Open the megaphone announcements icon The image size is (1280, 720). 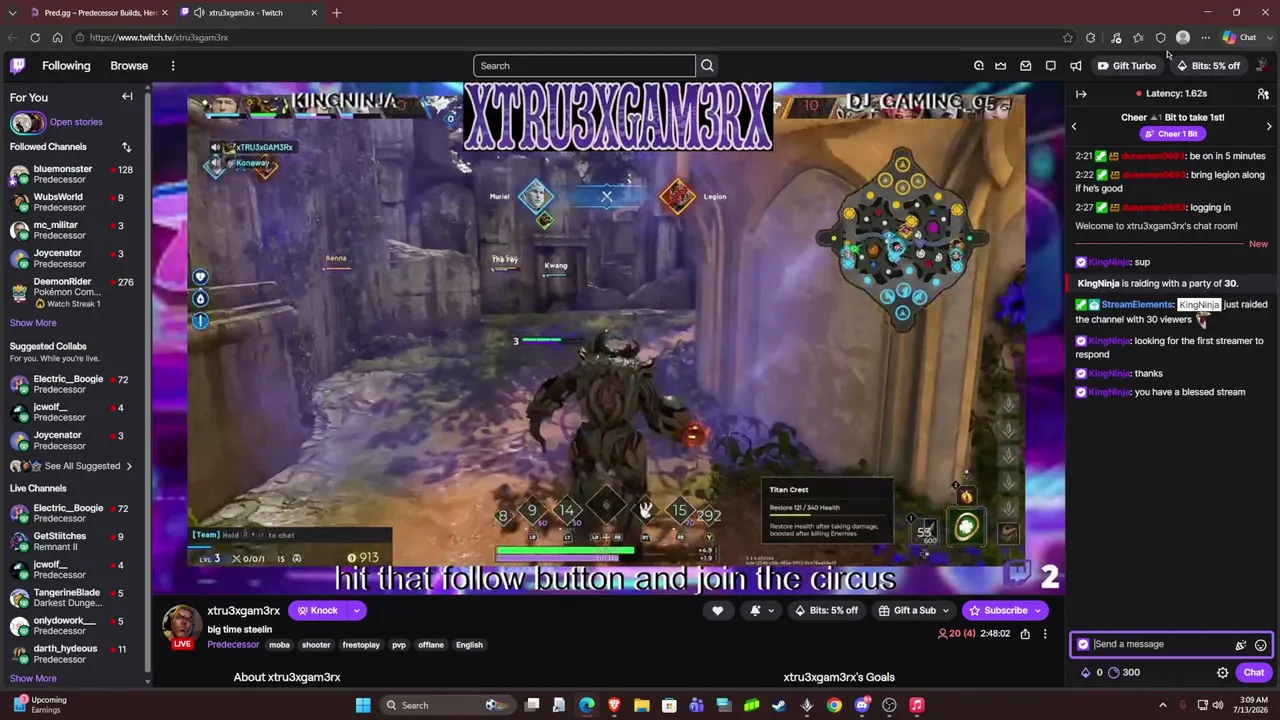1076,66
